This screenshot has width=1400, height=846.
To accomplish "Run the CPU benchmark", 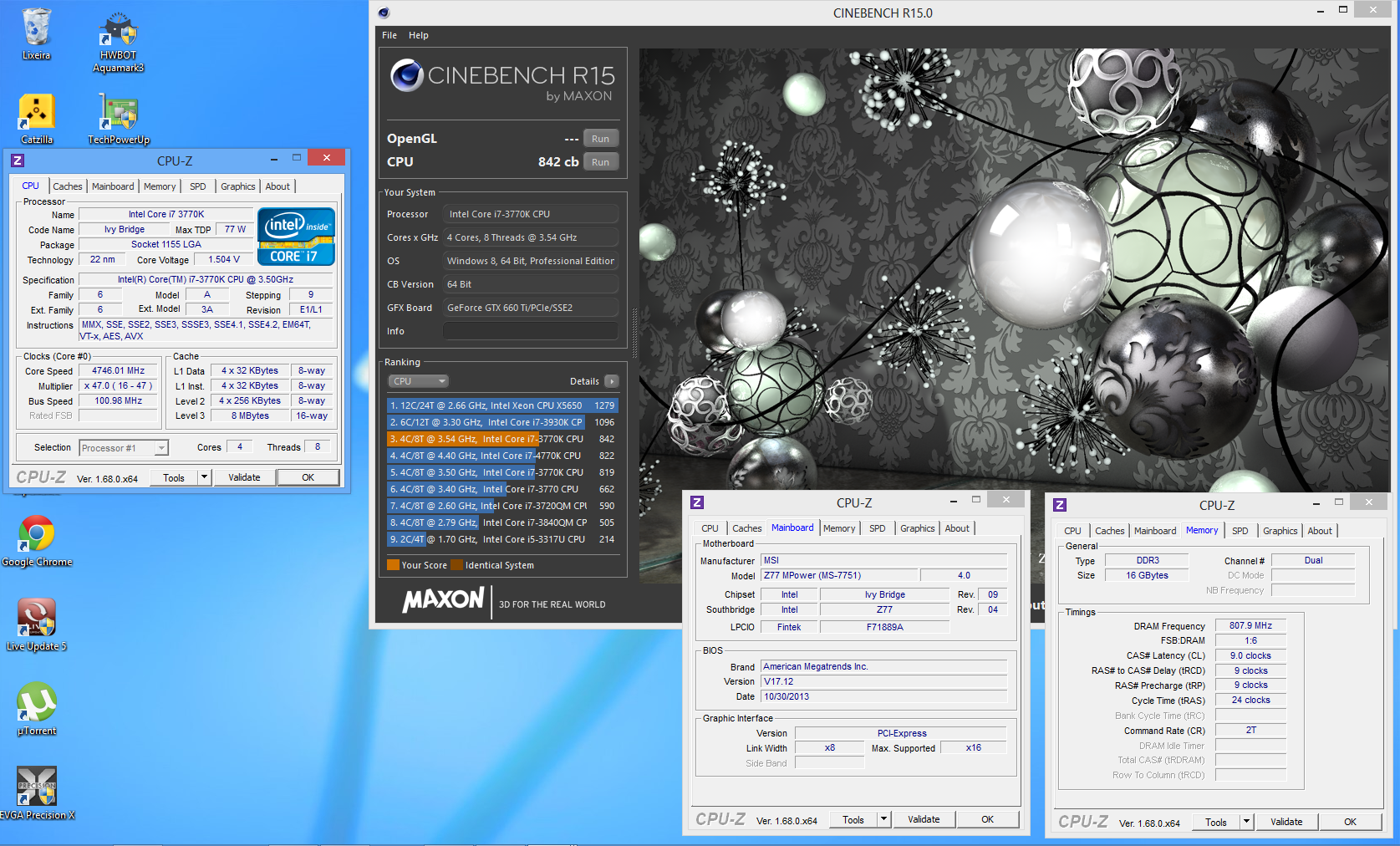I will tap(601, 162).
